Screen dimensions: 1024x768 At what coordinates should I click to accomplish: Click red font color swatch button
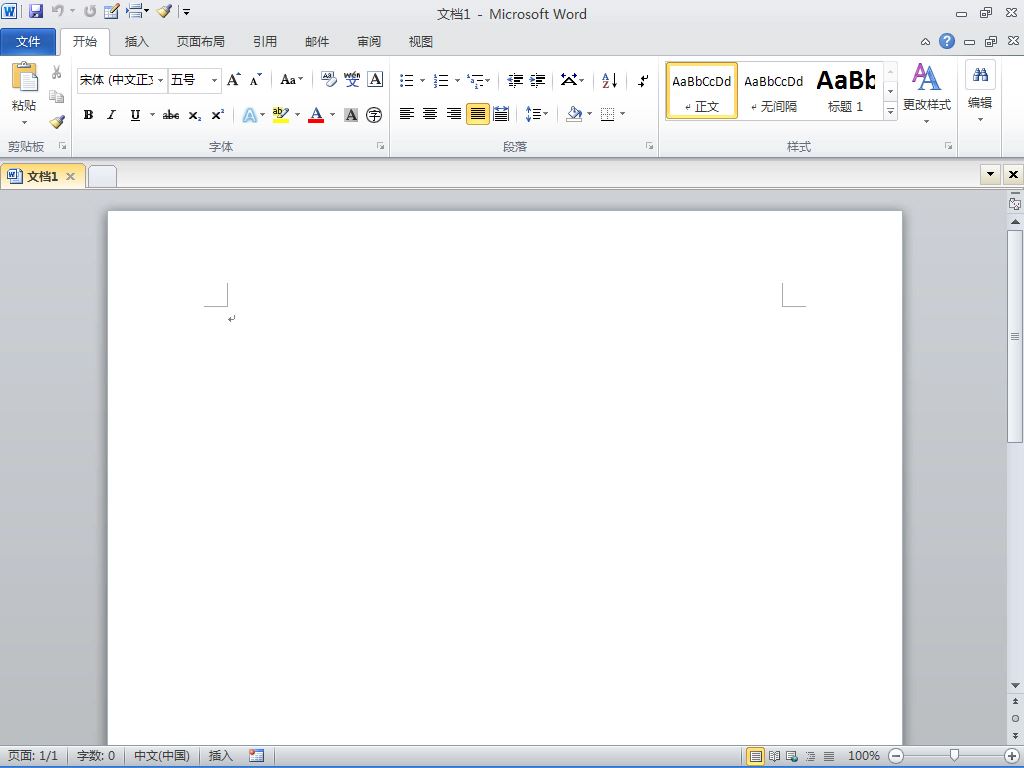pos(317,115)
